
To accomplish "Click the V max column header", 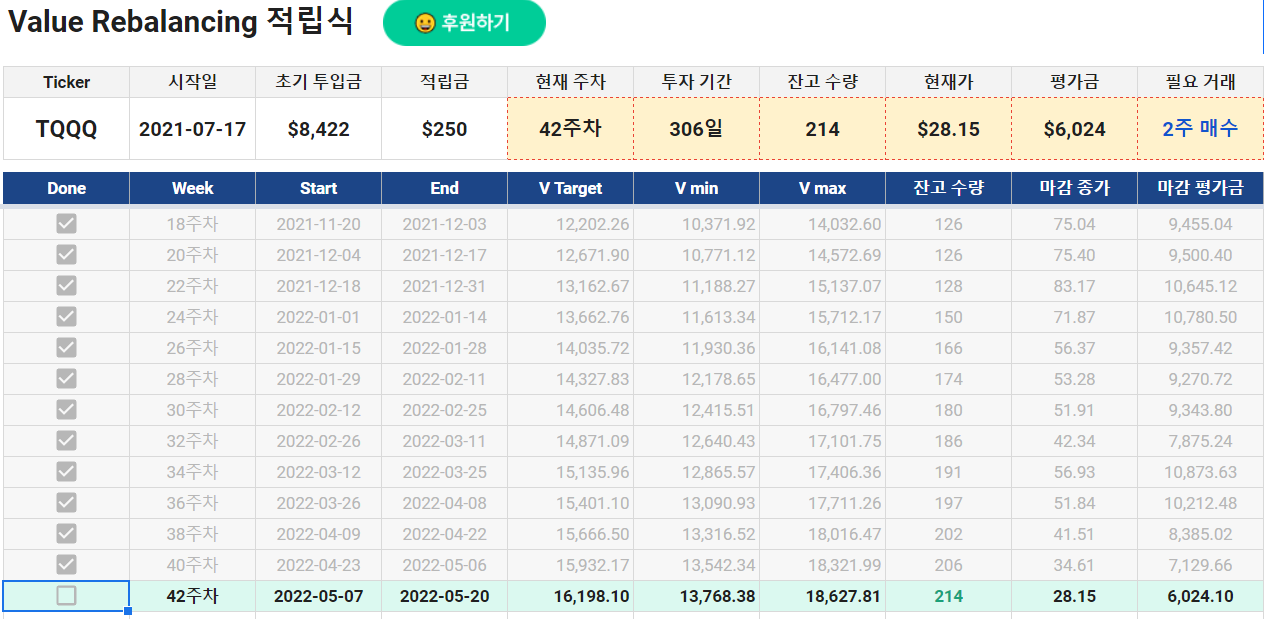I will (822, 188).
